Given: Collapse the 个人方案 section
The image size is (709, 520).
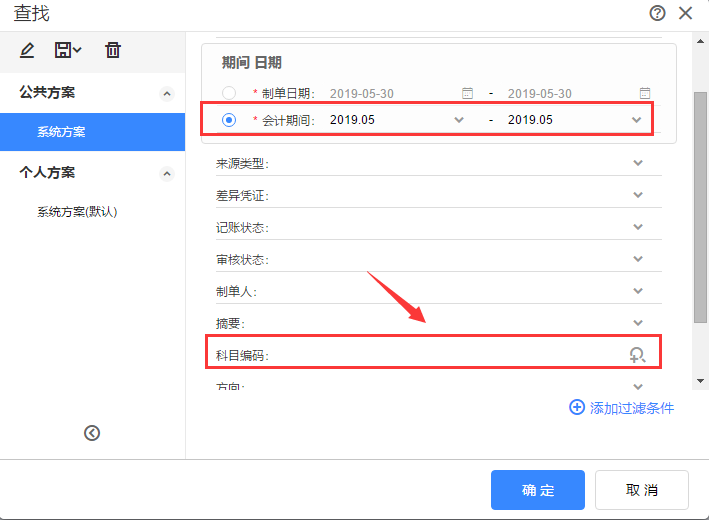Looking at the screenshot, I should tap(167, 174).
